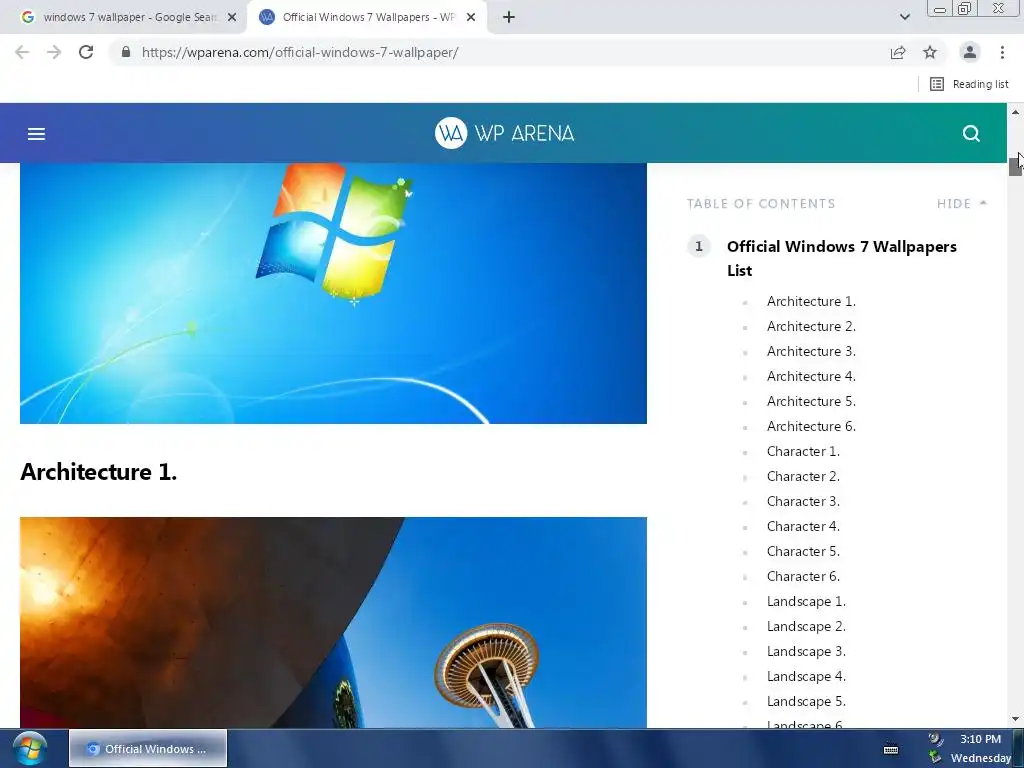Click the Architecture 1. heading text
1024x768 pixels.
point(99,472)
